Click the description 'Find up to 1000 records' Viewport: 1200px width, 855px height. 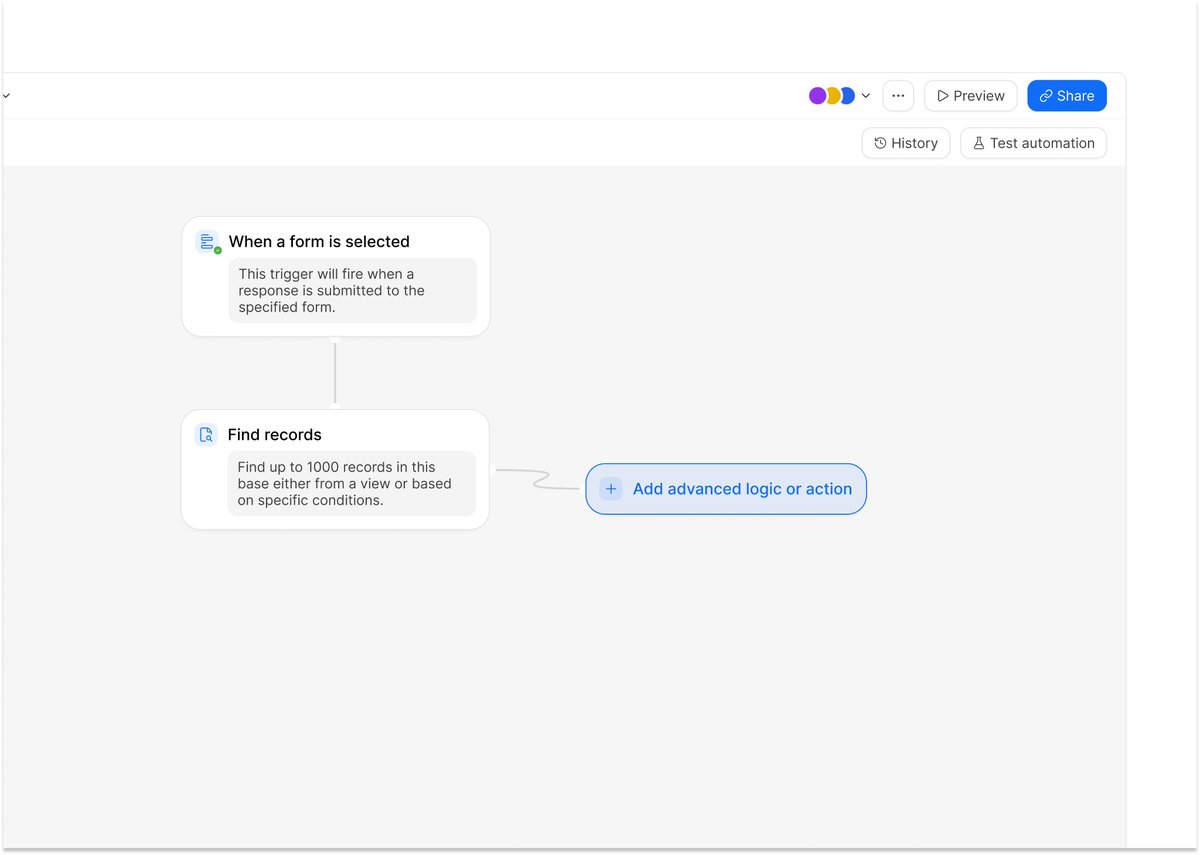point(352,484)
